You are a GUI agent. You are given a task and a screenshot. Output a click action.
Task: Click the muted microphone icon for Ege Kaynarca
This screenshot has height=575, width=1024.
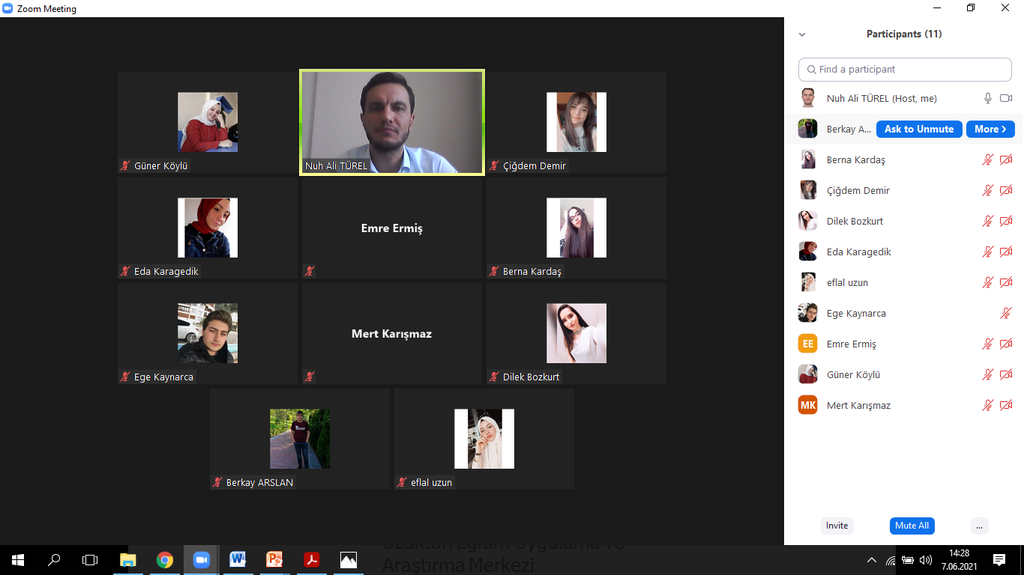click(x=1006, y=314)
